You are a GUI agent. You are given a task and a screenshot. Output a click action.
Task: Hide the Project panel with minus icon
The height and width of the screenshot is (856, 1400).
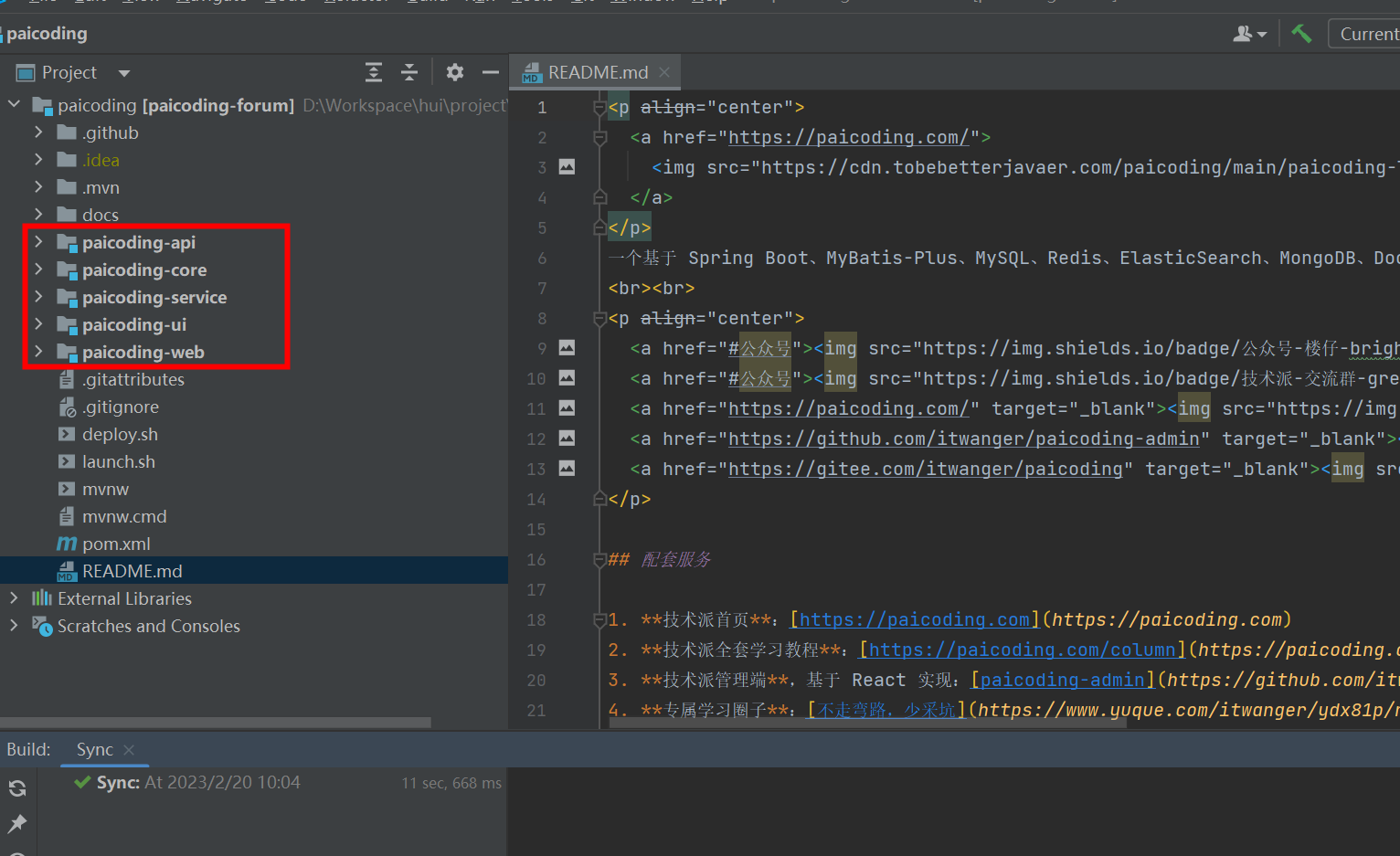coord(491,72)
